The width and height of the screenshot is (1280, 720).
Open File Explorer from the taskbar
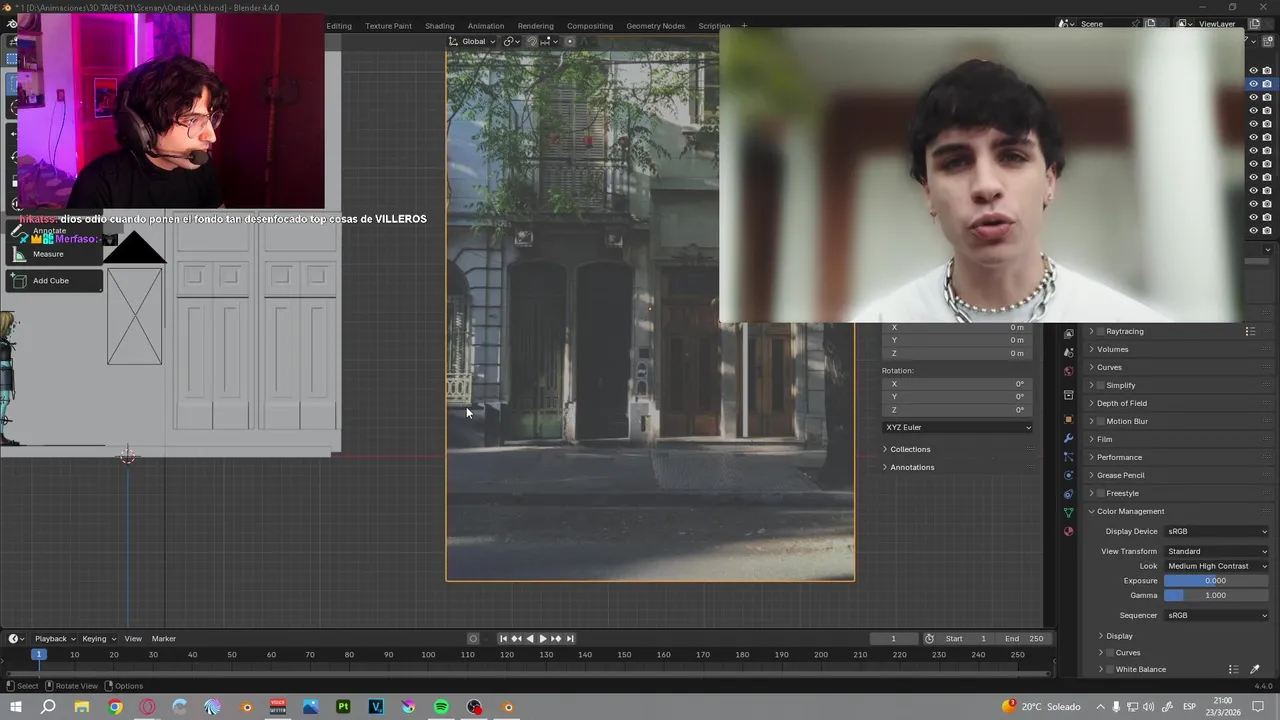[x=82, y=707]
